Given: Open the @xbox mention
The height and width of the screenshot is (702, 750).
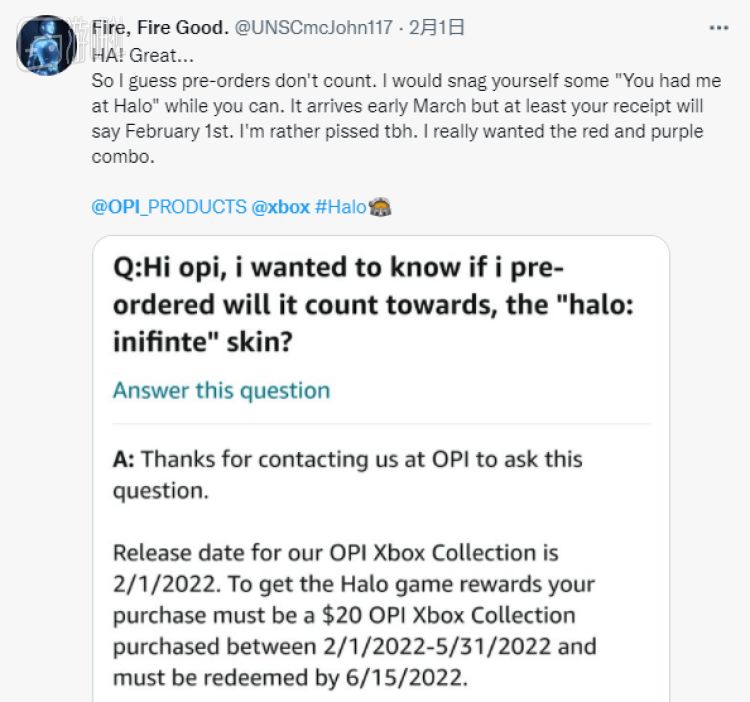Looking at the screenshot, I should 281,207.
